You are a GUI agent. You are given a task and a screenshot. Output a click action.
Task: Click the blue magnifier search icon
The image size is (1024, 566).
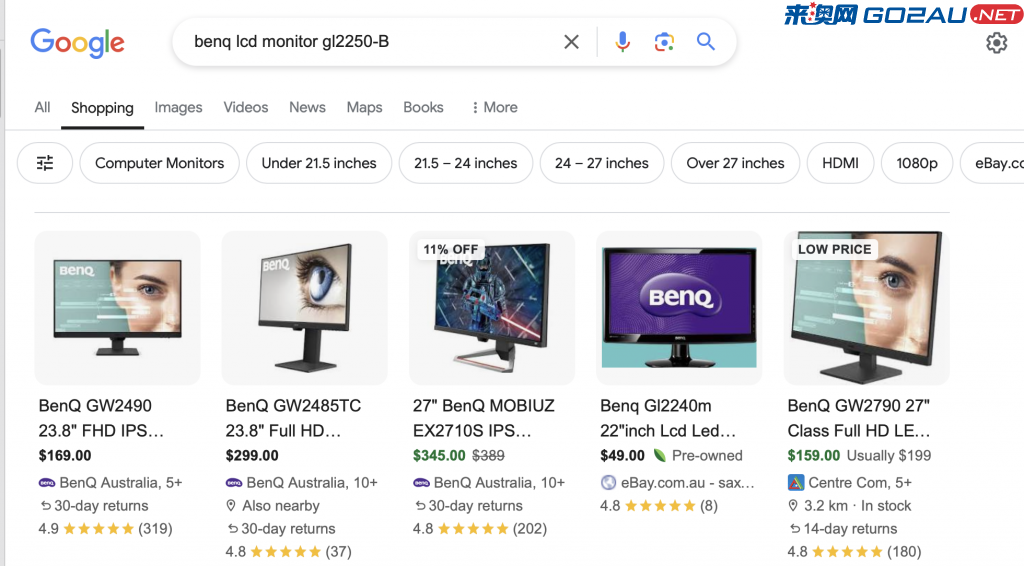(x=705, y=42)
